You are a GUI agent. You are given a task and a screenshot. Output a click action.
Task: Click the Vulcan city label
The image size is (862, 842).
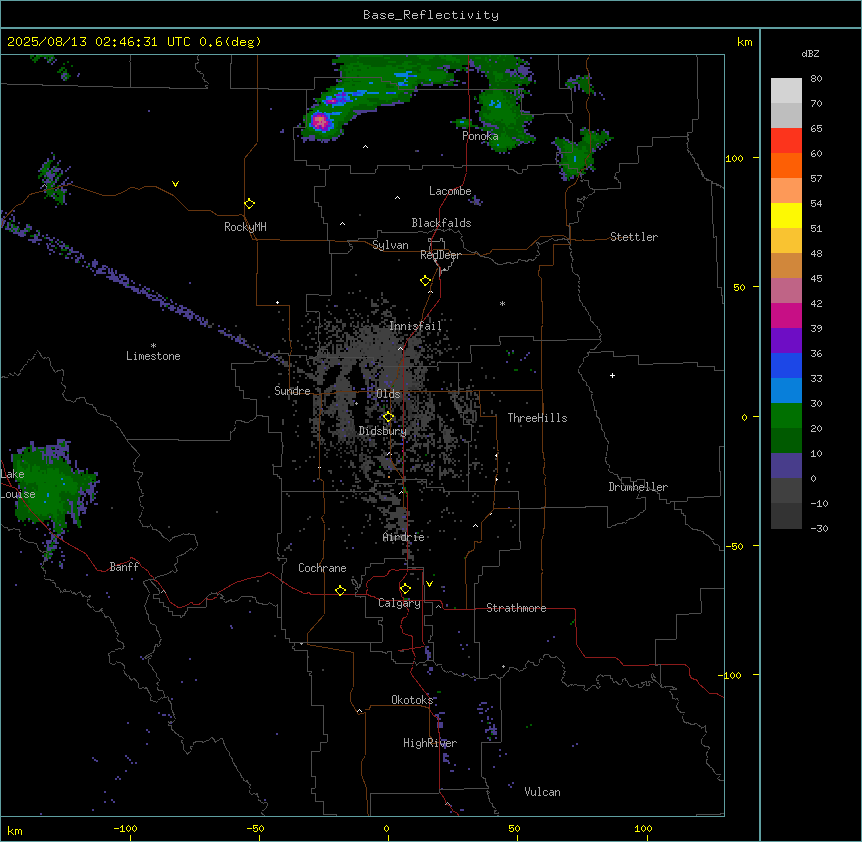(x=543, y=792)
